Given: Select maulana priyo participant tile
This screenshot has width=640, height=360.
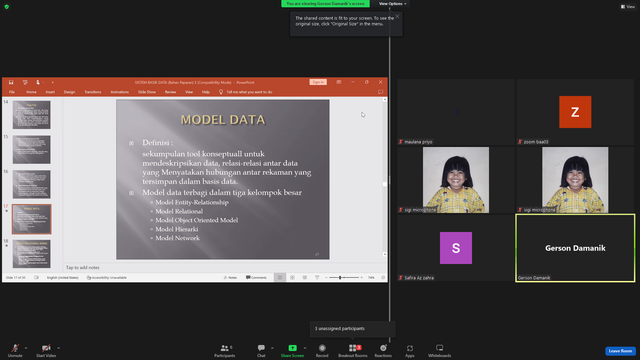Looking at the screenshot, I should tap(456, 112).
